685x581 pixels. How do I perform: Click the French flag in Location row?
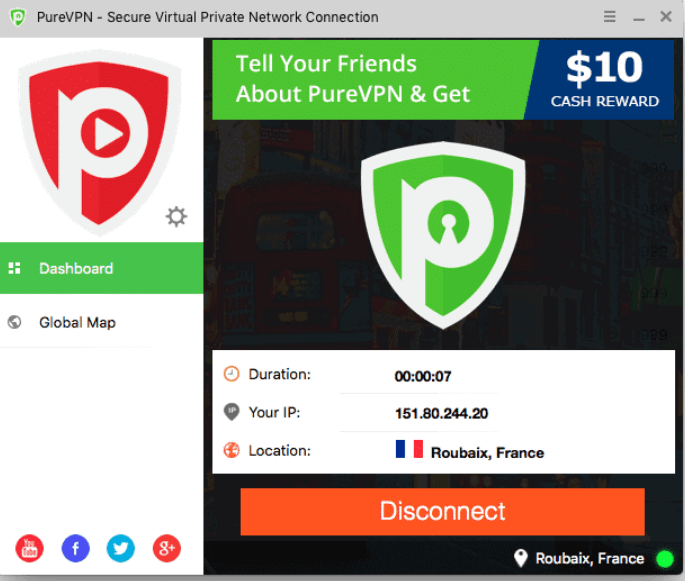[x=409, y=449]
